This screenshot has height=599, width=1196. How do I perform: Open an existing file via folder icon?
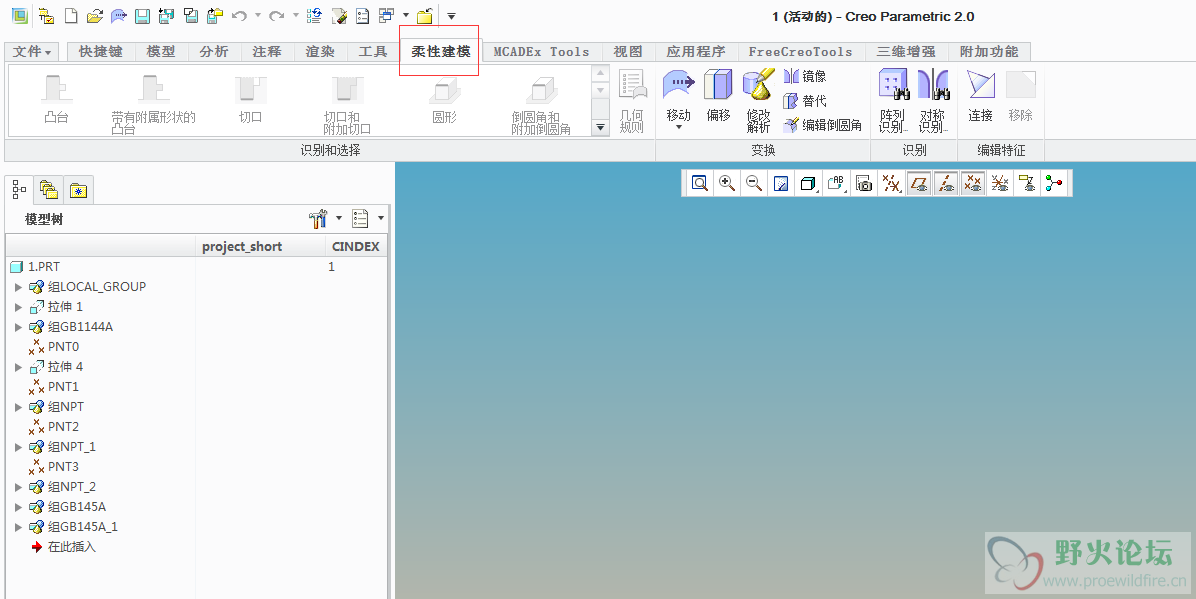(x=95, y=16)
